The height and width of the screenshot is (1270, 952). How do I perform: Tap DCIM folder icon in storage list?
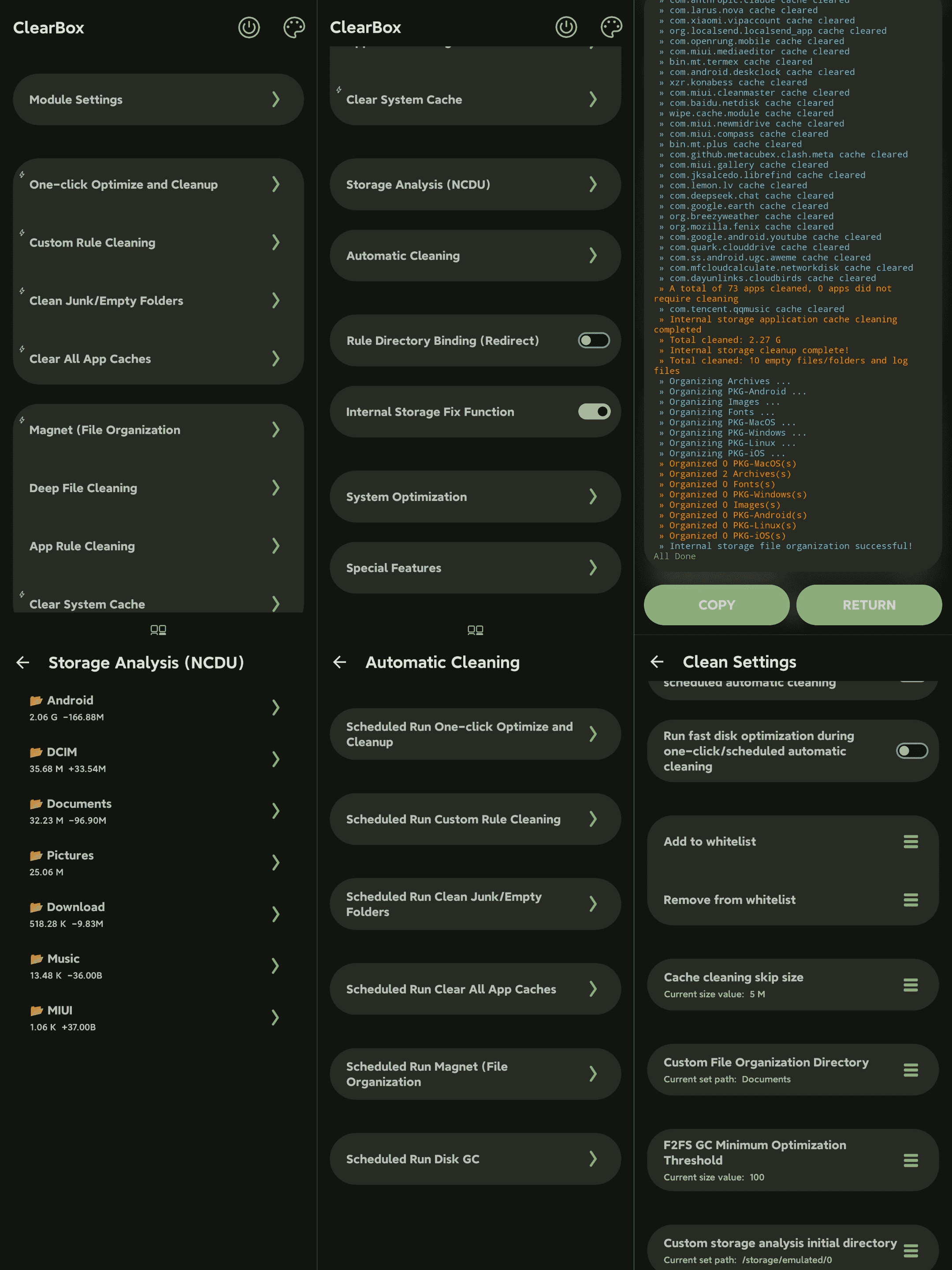point(36,752)
